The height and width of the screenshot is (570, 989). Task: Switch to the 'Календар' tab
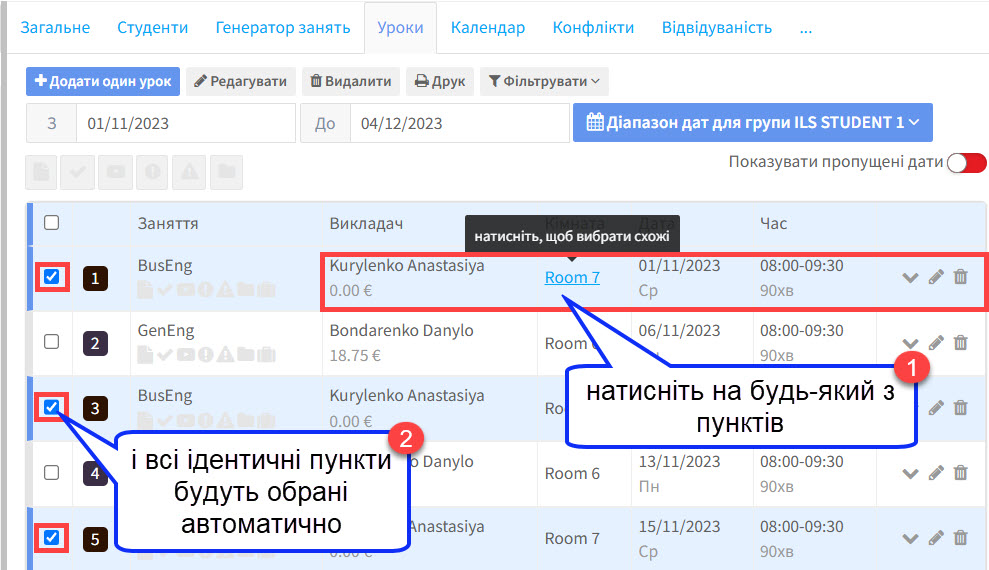(487, 27)
